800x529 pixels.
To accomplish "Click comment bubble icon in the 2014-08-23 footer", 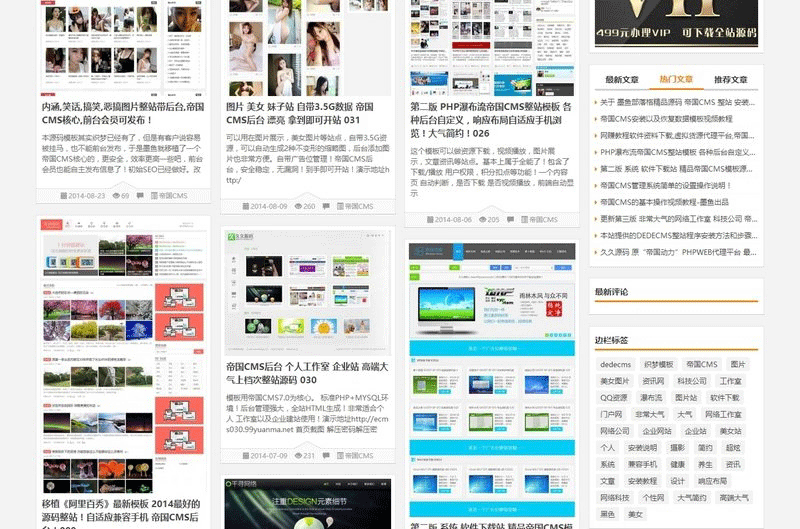I will coord(140,196).
